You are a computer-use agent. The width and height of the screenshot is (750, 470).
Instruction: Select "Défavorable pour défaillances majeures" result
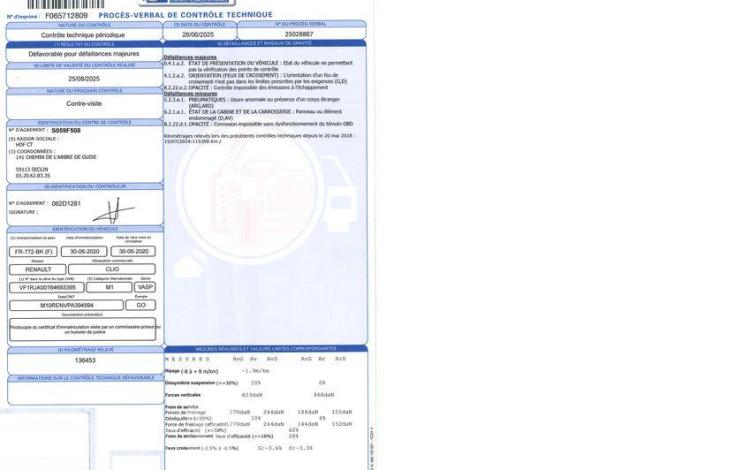point(84,54)
